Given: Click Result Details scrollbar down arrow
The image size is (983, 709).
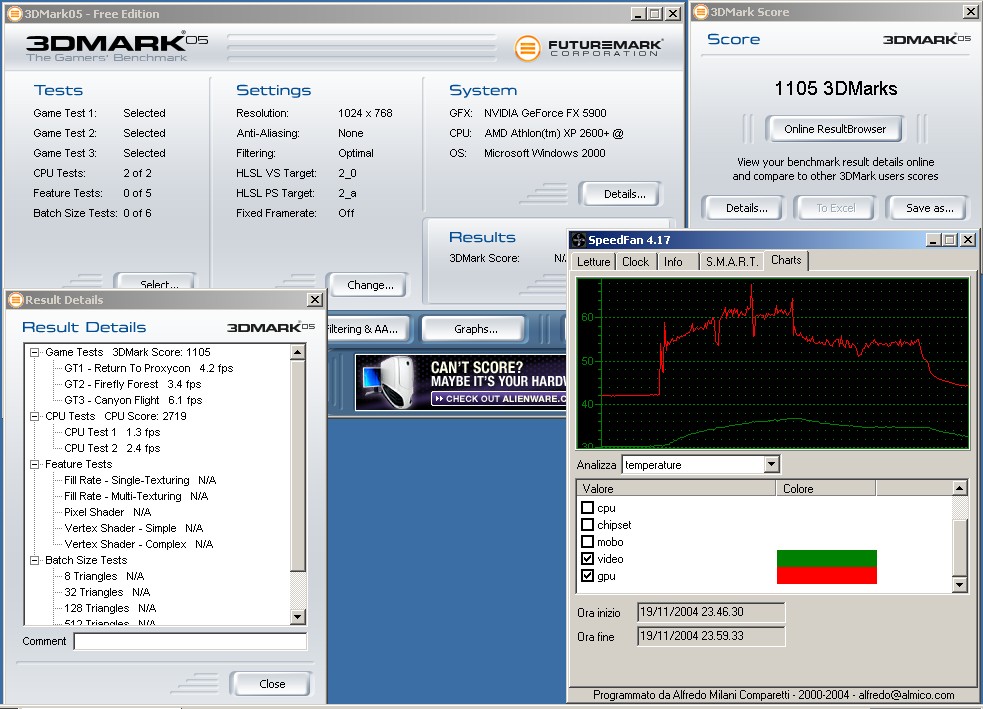Looking at the screenshot, I should tap(298, 617).
